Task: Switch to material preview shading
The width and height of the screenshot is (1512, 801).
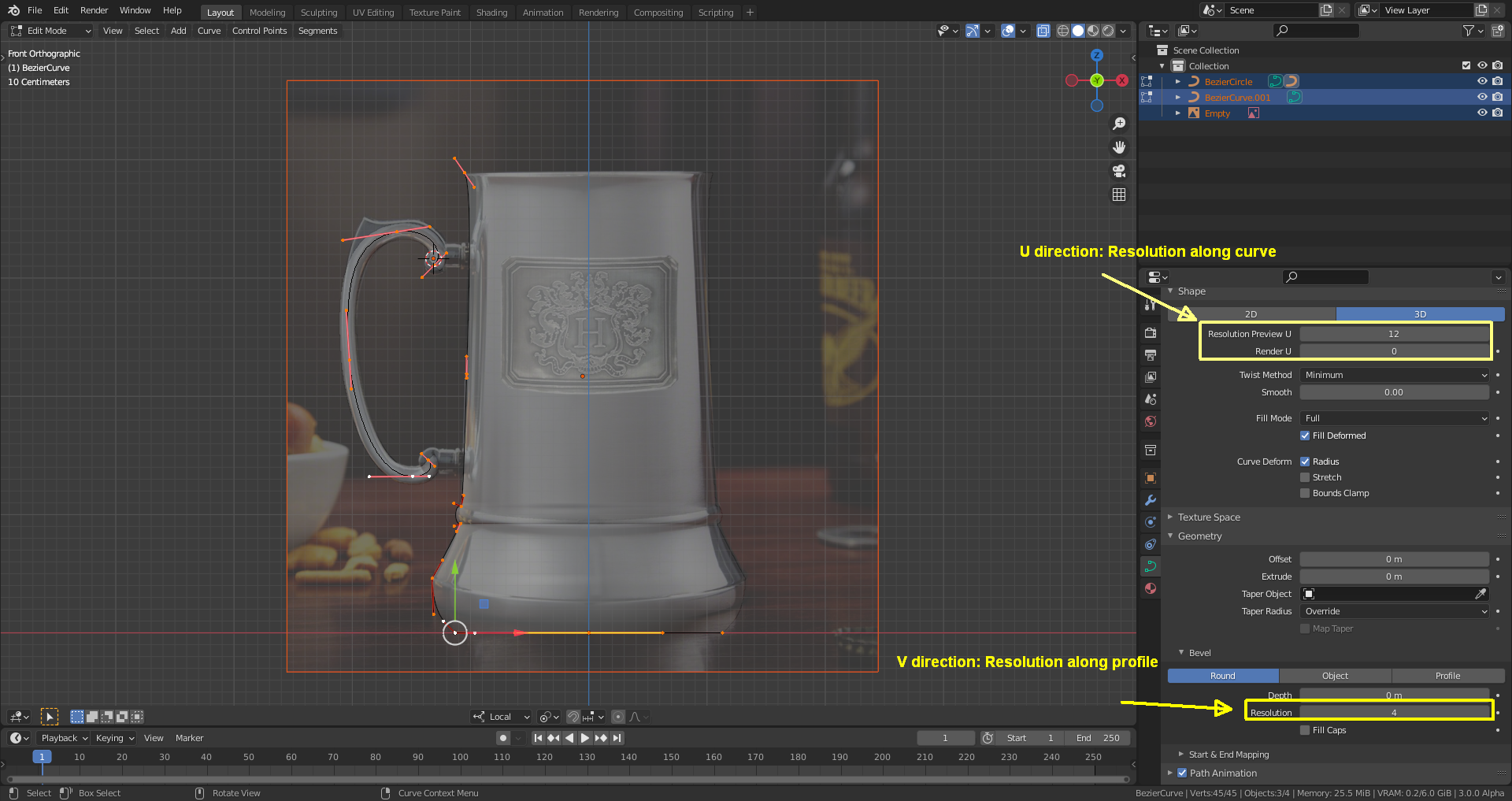Action: click(1093, 31)
